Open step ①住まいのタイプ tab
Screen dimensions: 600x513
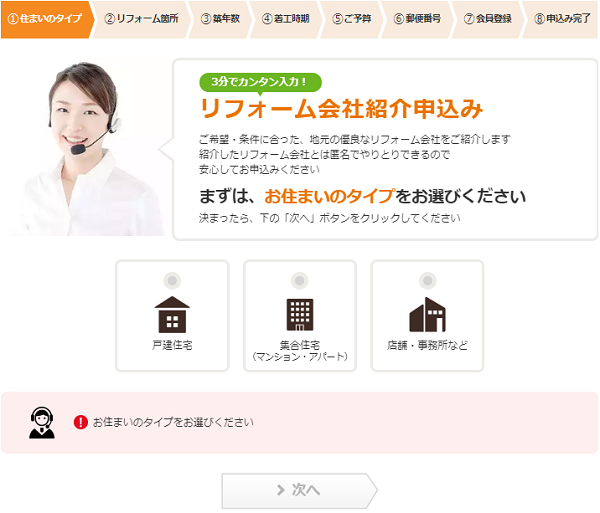[x=46, y=19]
